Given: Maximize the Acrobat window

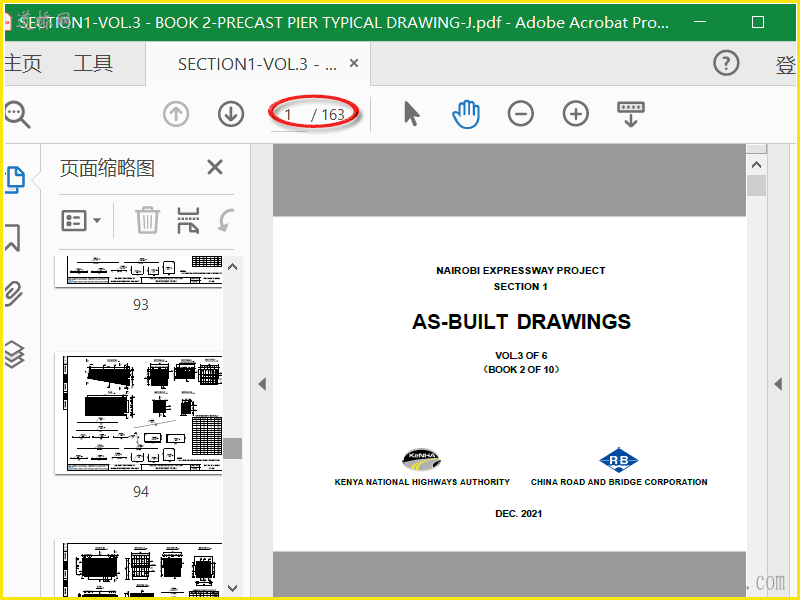Looking at the screenshot, I should click(758, 22).
